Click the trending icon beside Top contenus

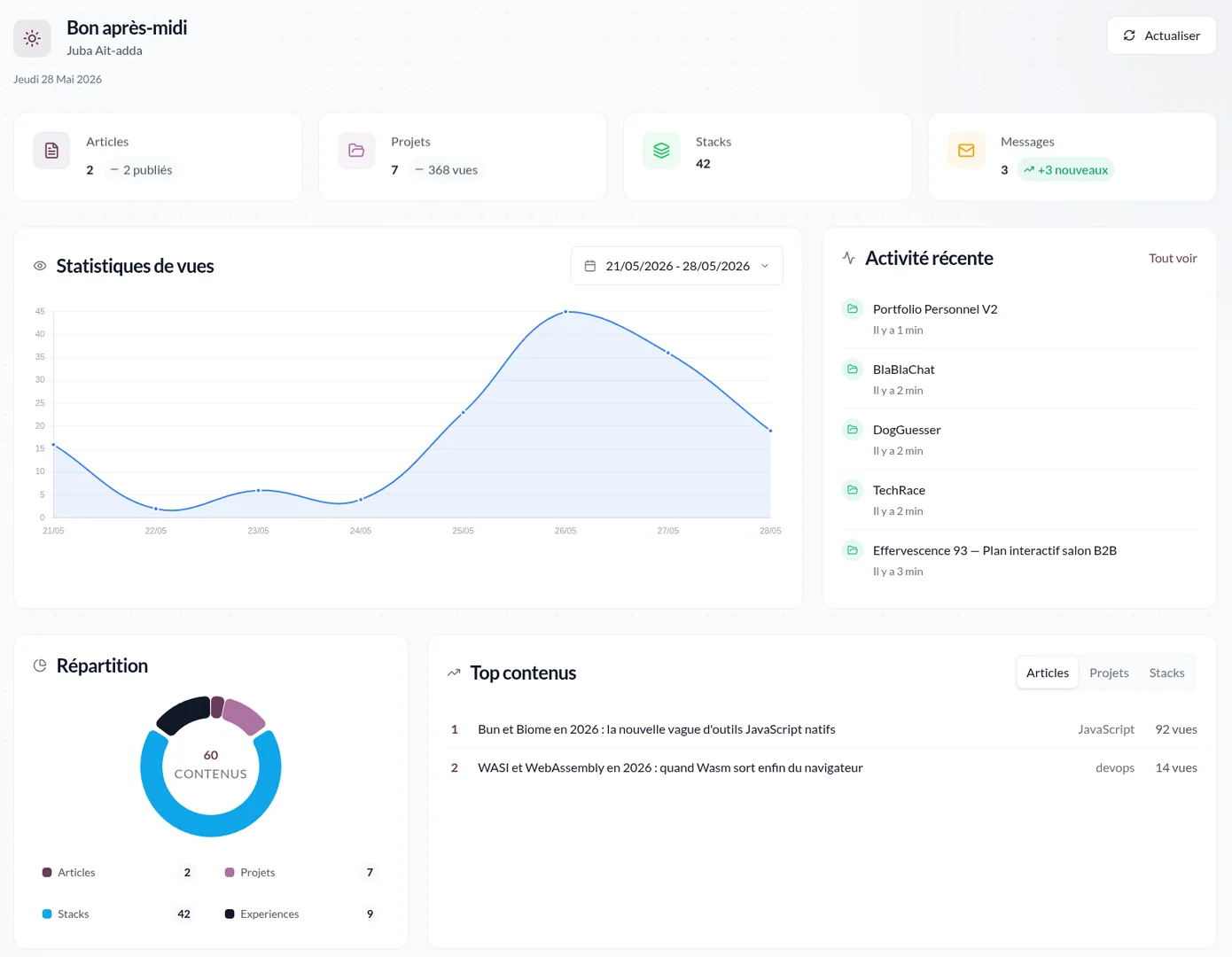[x=454, y=673]
